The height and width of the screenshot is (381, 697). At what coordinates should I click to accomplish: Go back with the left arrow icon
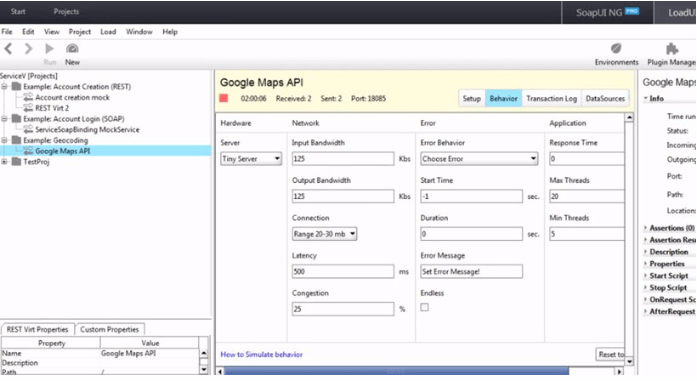pyautogui.click(x=8, y=48)
